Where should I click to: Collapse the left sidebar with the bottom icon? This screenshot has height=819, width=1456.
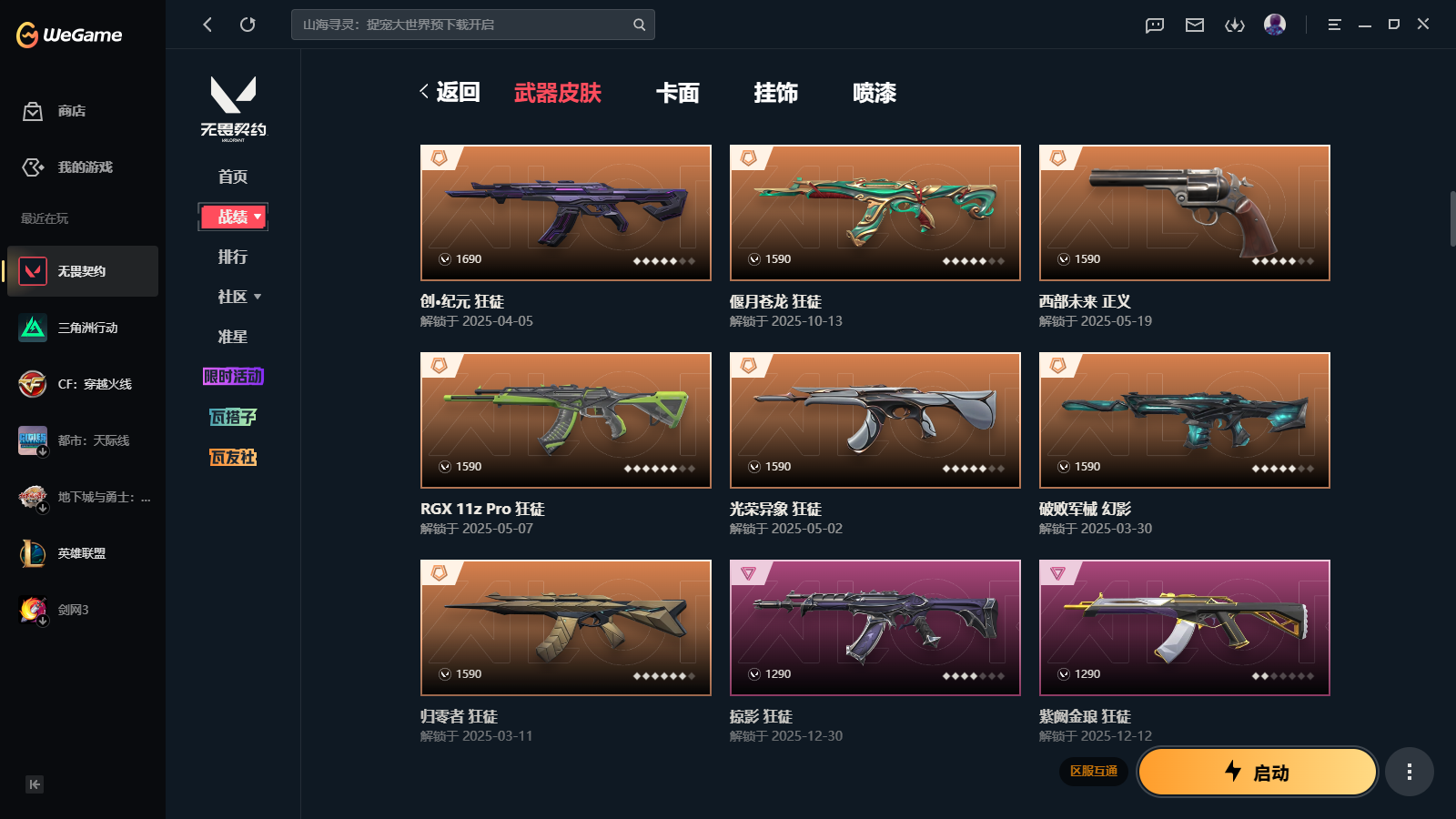tap(35, 784)
